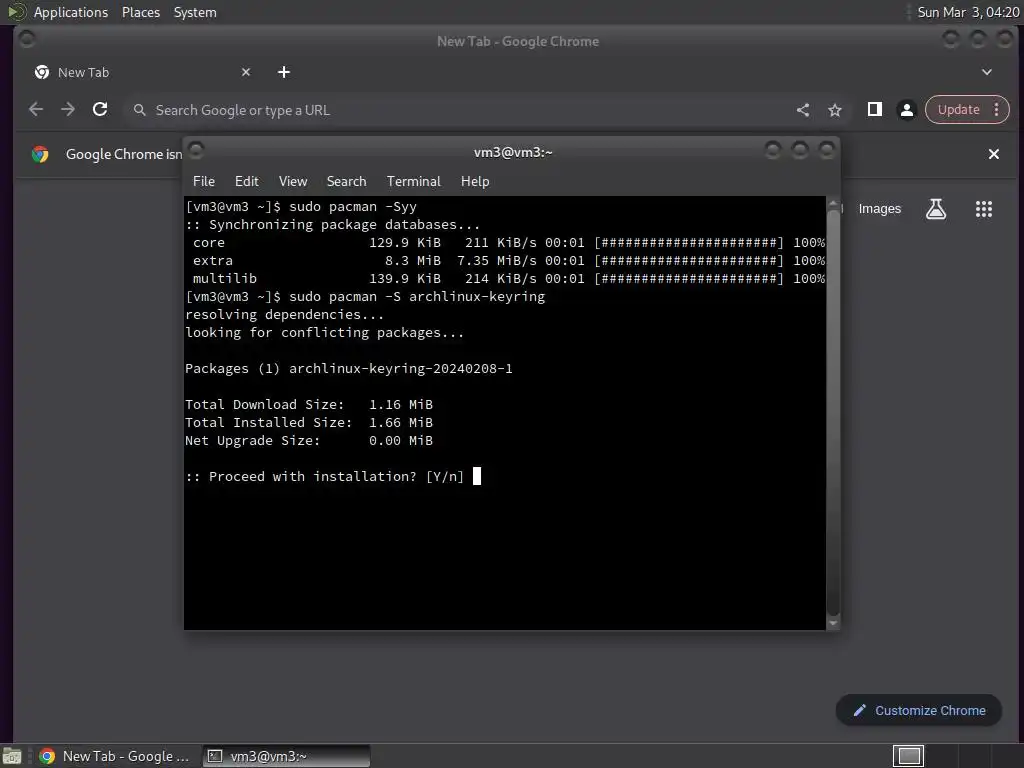
Task: Open a new Chrome tab with plus
Action: 283,72
